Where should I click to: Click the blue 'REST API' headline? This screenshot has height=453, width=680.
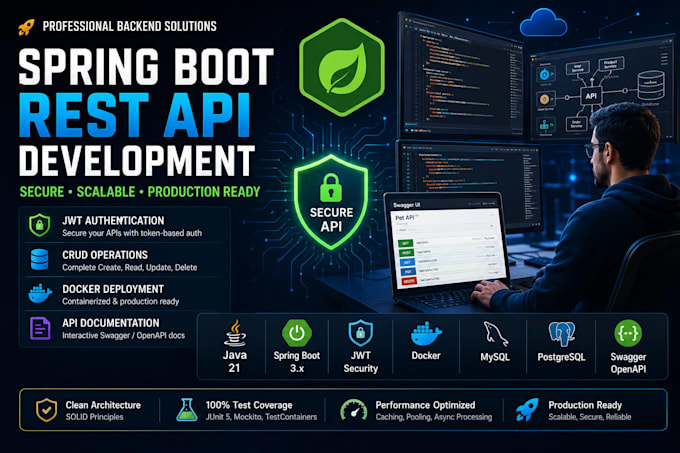point(135,115)
